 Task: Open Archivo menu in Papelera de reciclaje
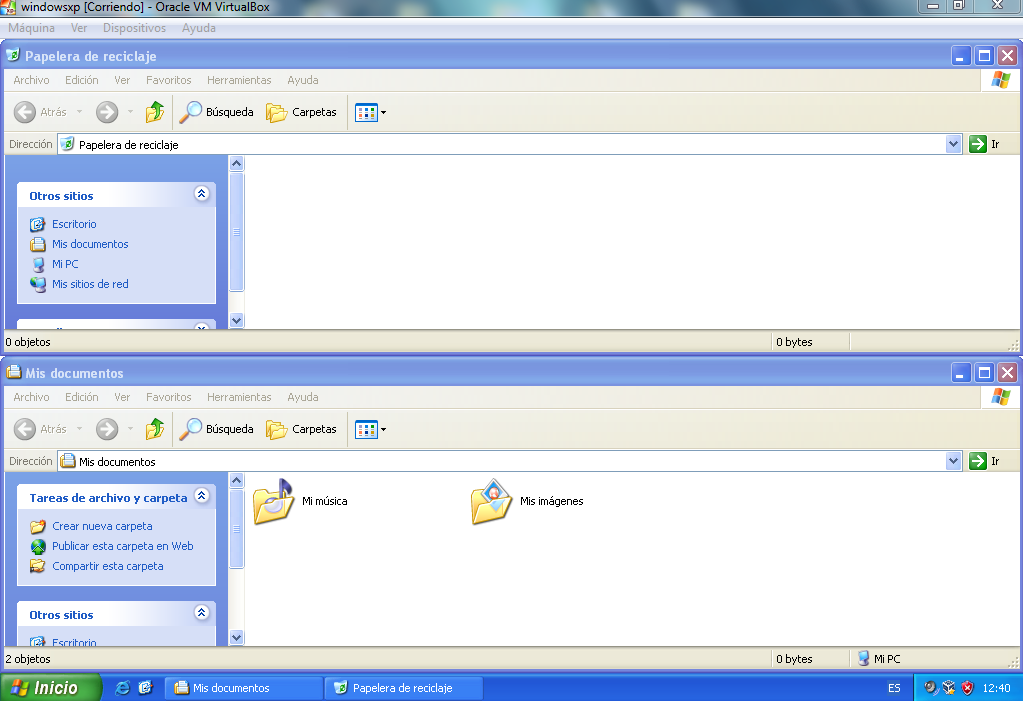click(31, 80)
